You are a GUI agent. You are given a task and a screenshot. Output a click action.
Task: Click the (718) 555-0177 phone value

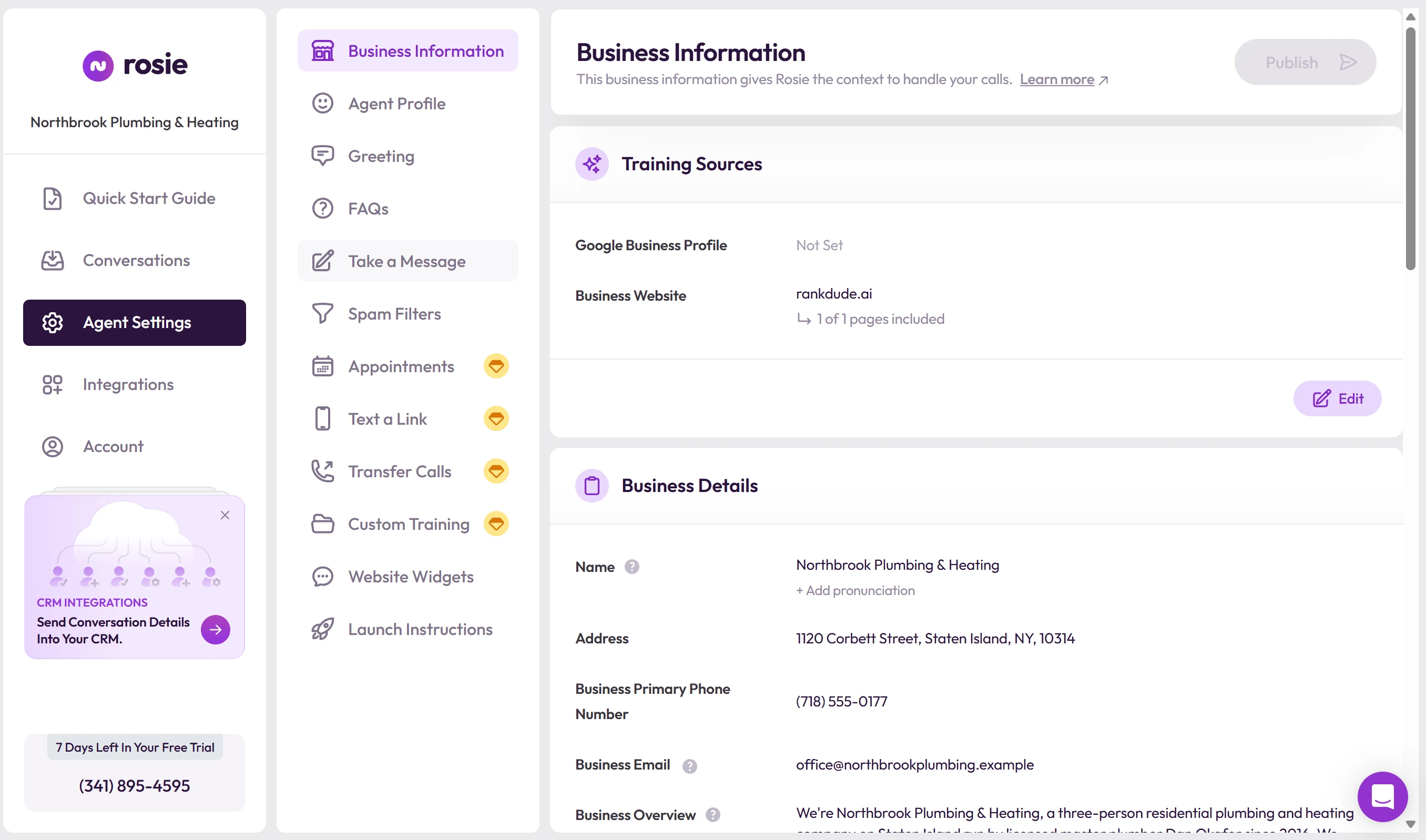tap(841, 701)
